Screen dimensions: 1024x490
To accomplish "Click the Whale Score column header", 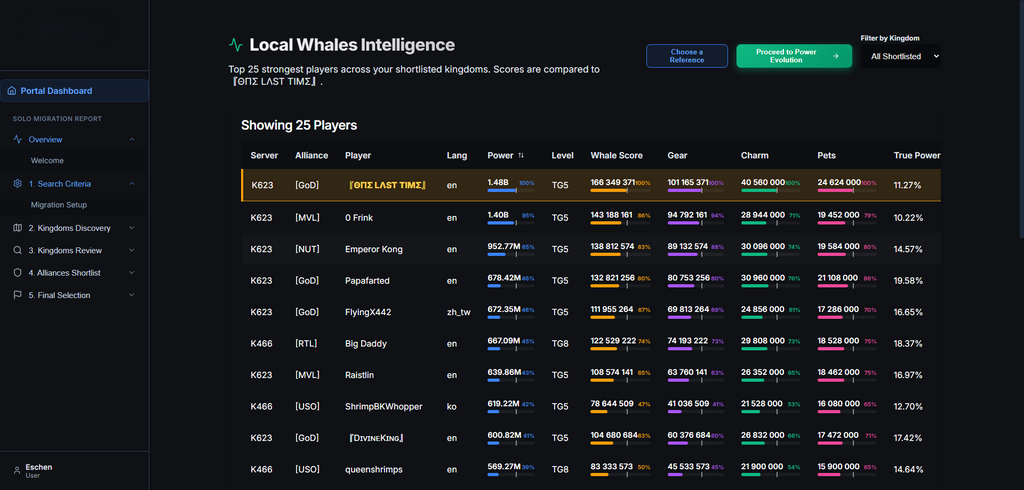I will [616, 155].
